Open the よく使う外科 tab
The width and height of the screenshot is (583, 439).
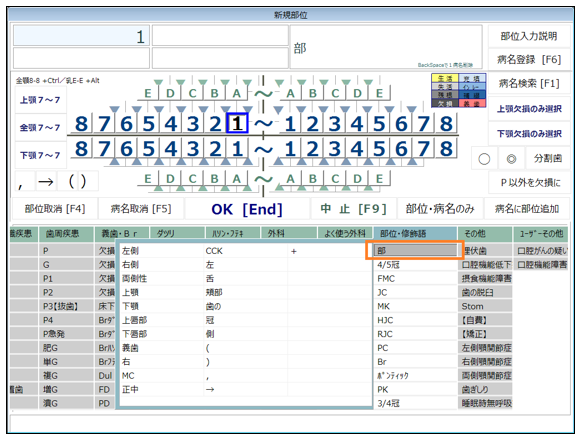[x=345, y=233]
